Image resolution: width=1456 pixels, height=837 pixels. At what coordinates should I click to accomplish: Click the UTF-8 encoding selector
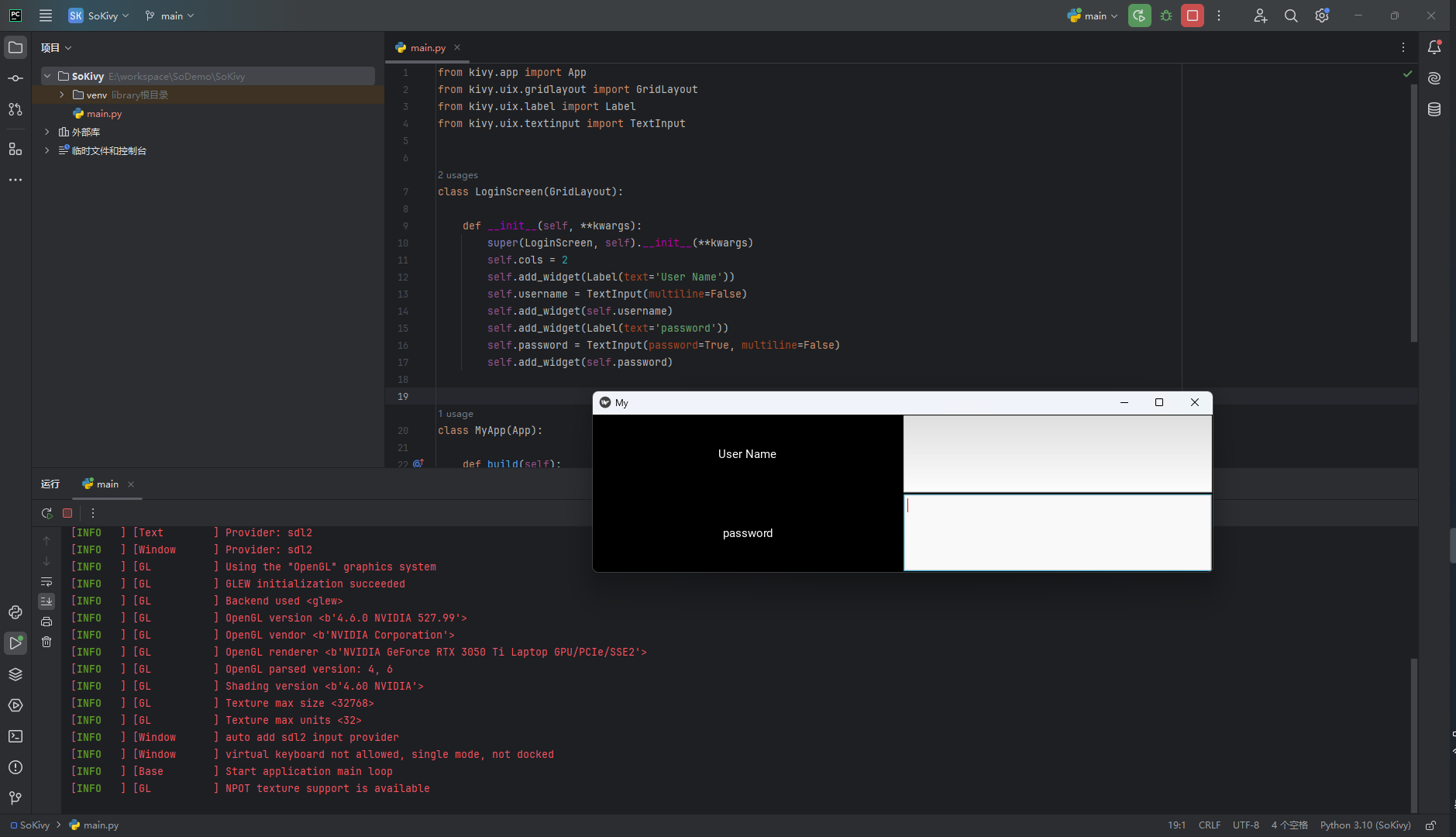(1245, 825)
